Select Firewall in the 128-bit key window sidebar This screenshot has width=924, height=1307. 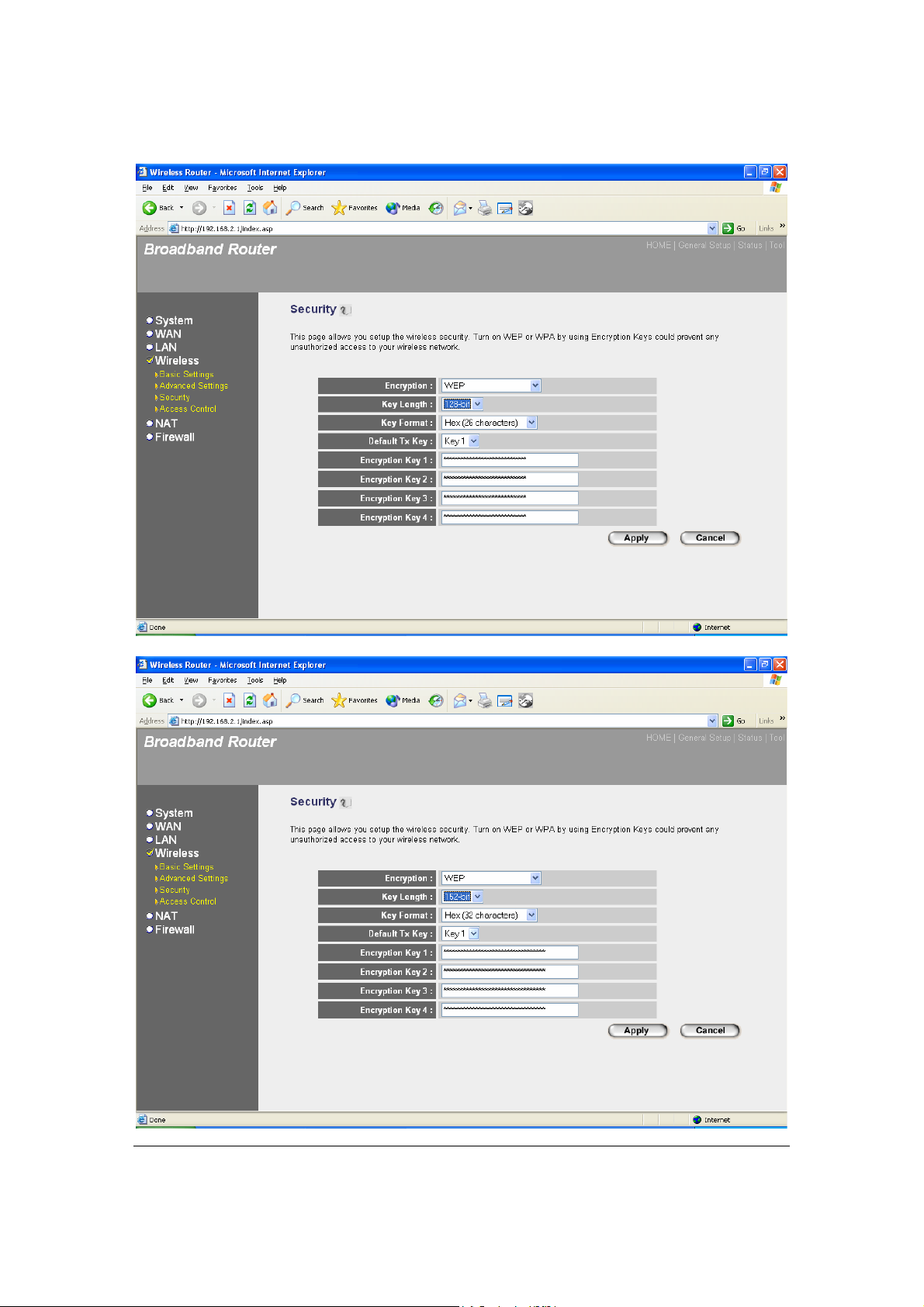click(x=175, y=437)
